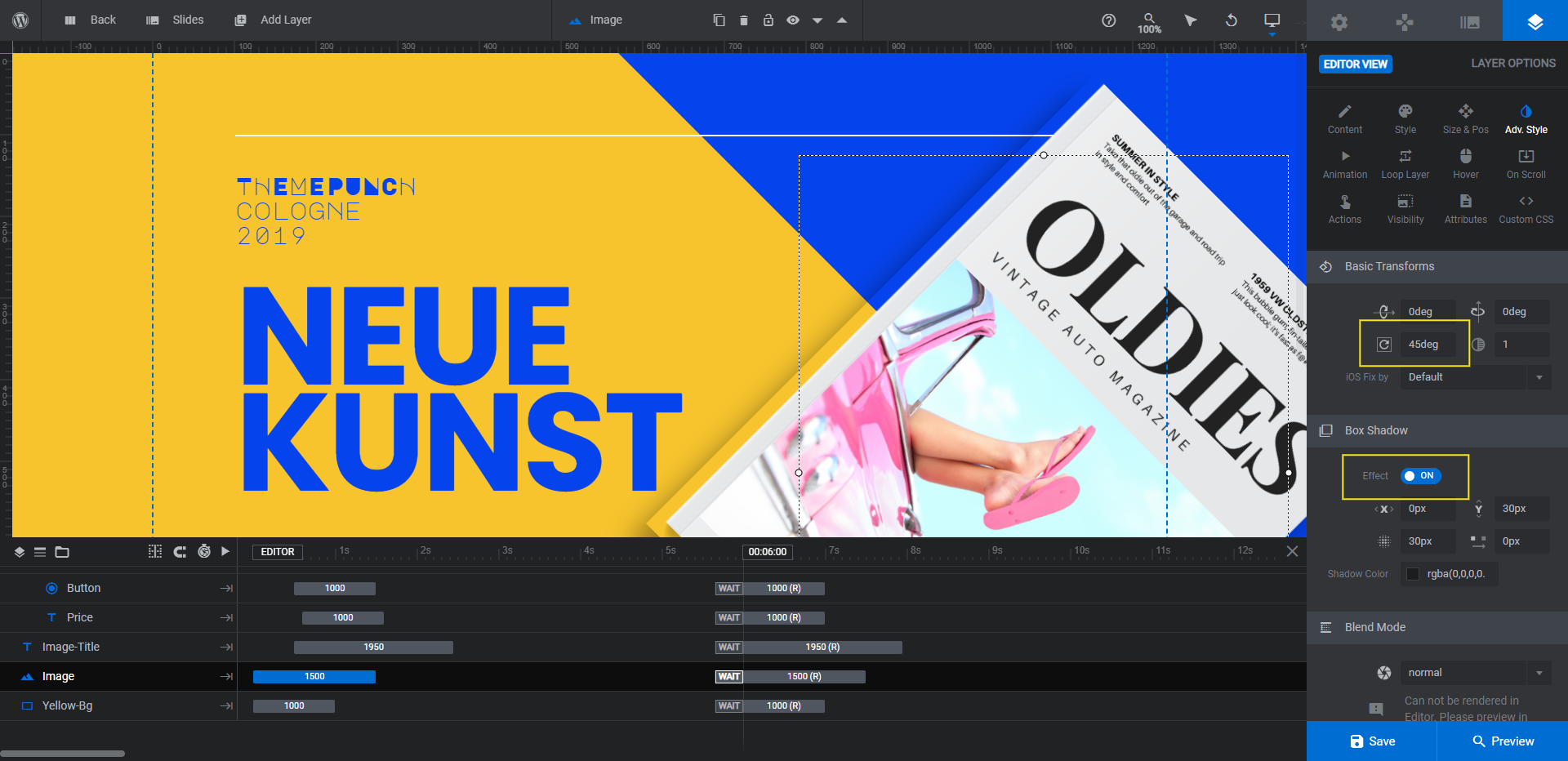
Task: Click the timeline folder group icon
Action: (x=62, y=552)
